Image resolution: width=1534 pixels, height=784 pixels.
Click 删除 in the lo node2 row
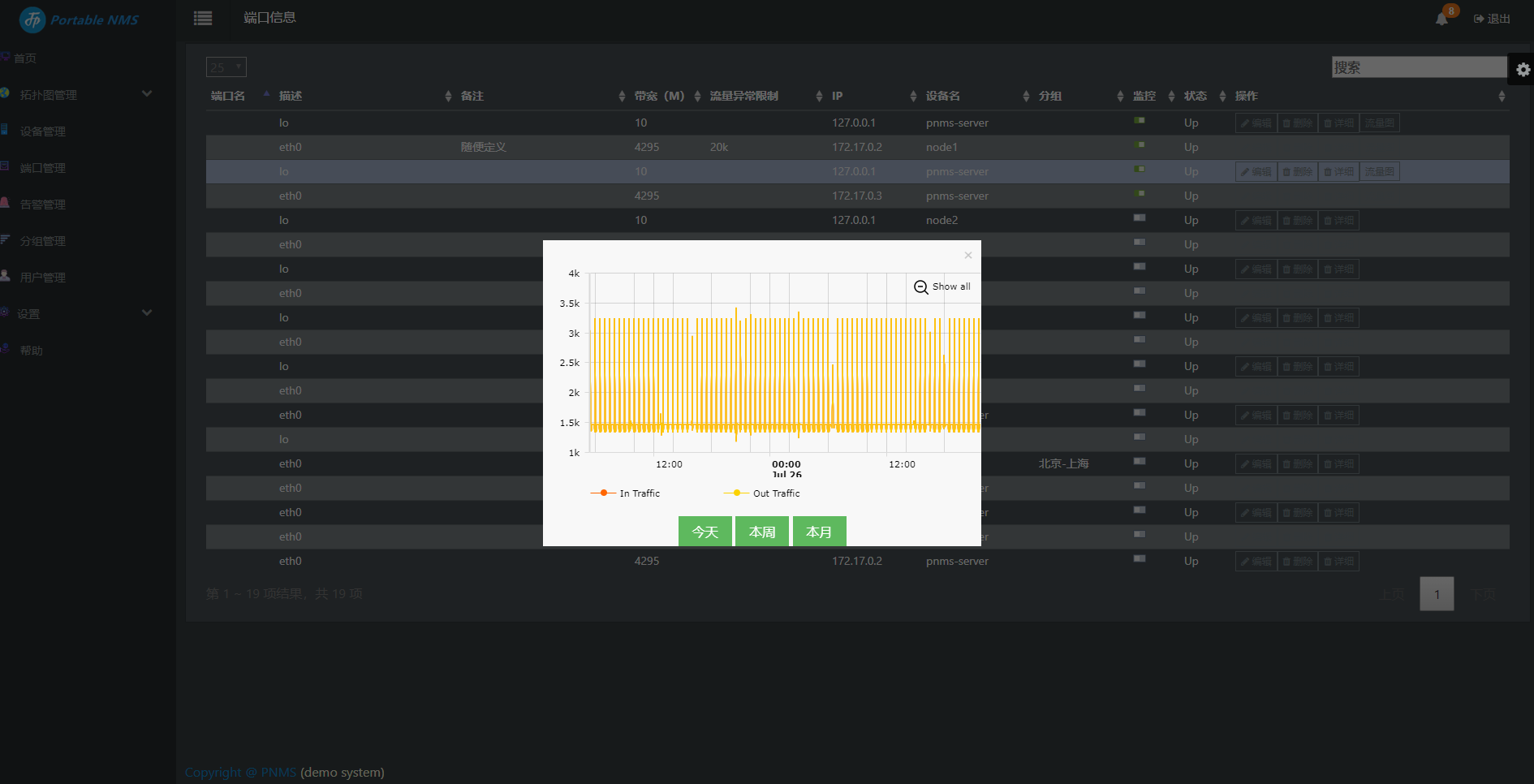pos(1298,221)
